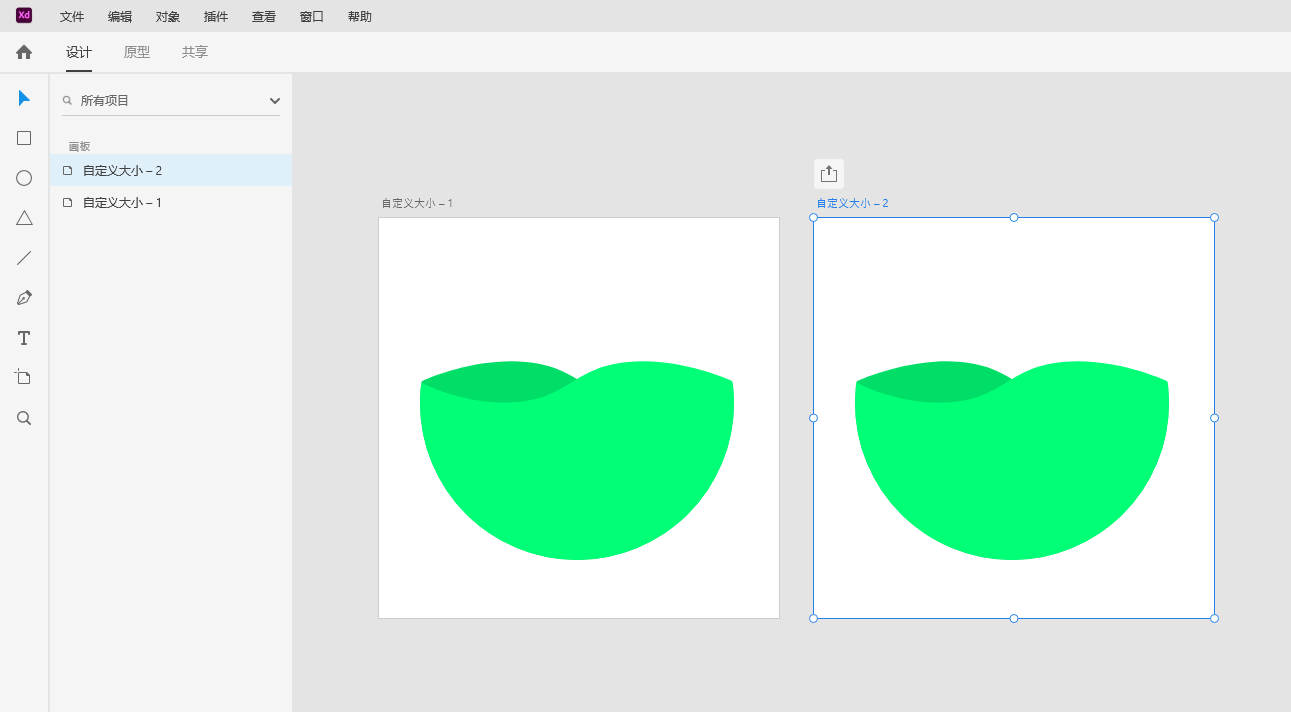This screenshot has height=712, width=1291.
Task: Click left-middle resize handle of artboard 2
Action: click(x=813, y=418)
